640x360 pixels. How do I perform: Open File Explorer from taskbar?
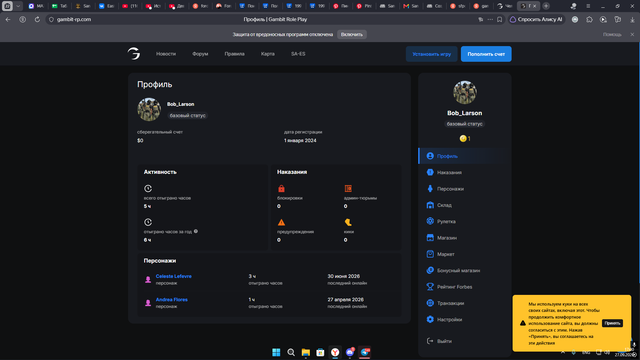(x=306, y=352)
